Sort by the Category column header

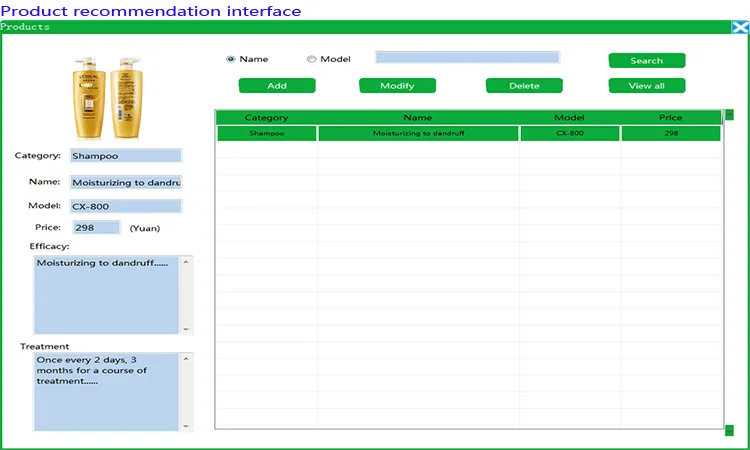tap(266, 118)
